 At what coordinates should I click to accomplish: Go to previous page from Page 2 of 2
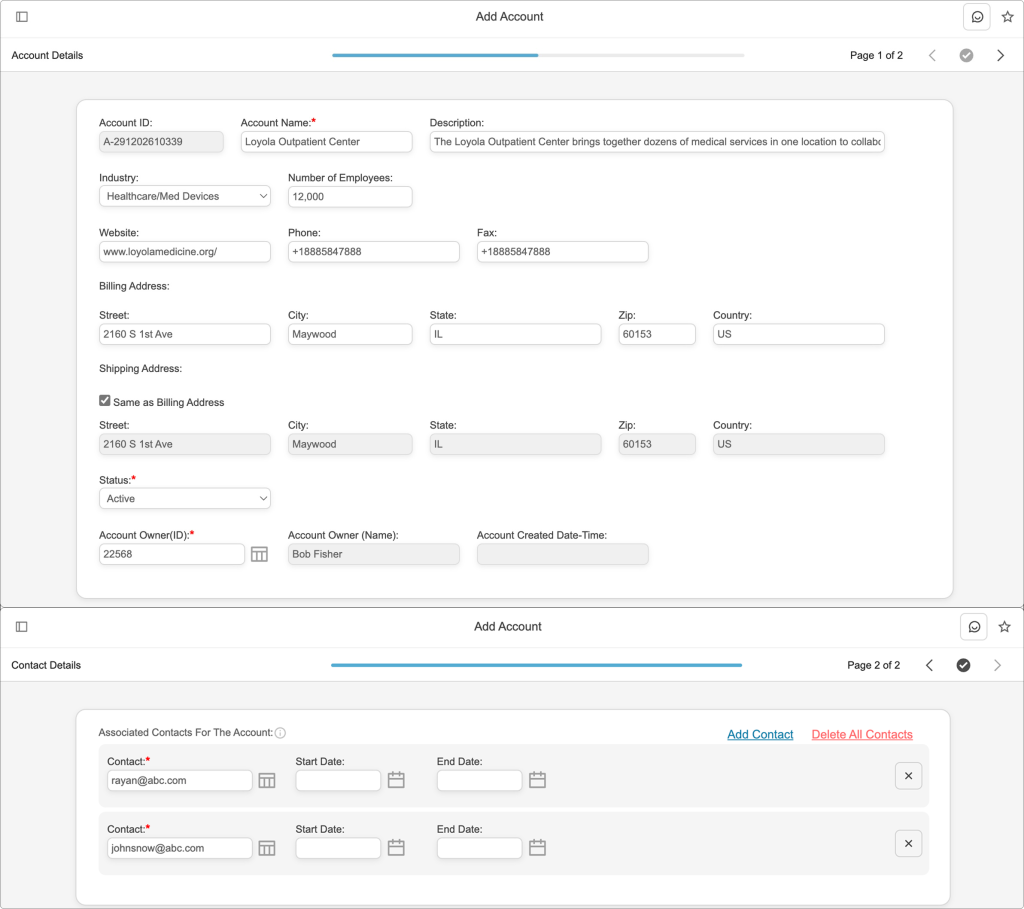929,666
